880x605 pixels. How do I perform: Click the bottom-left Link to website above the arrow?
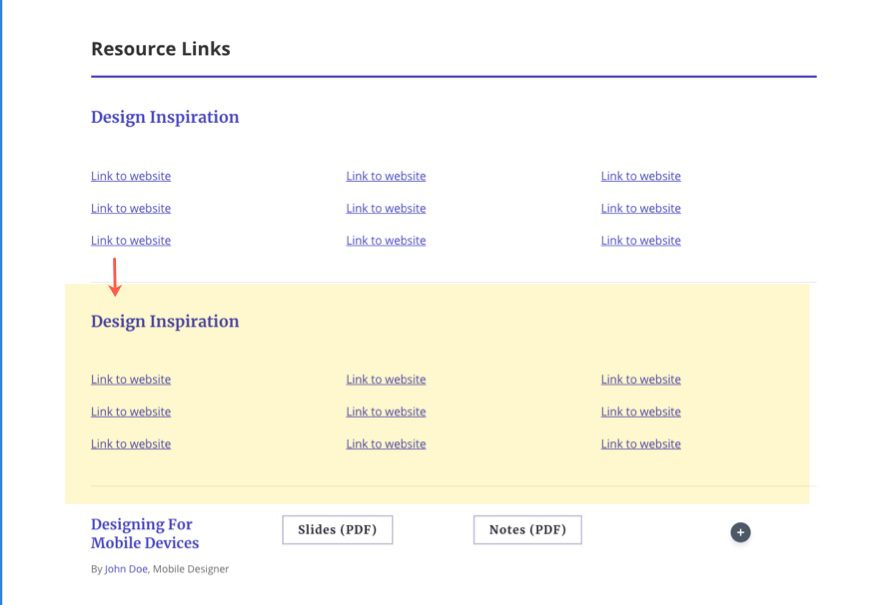pos(130,240)
